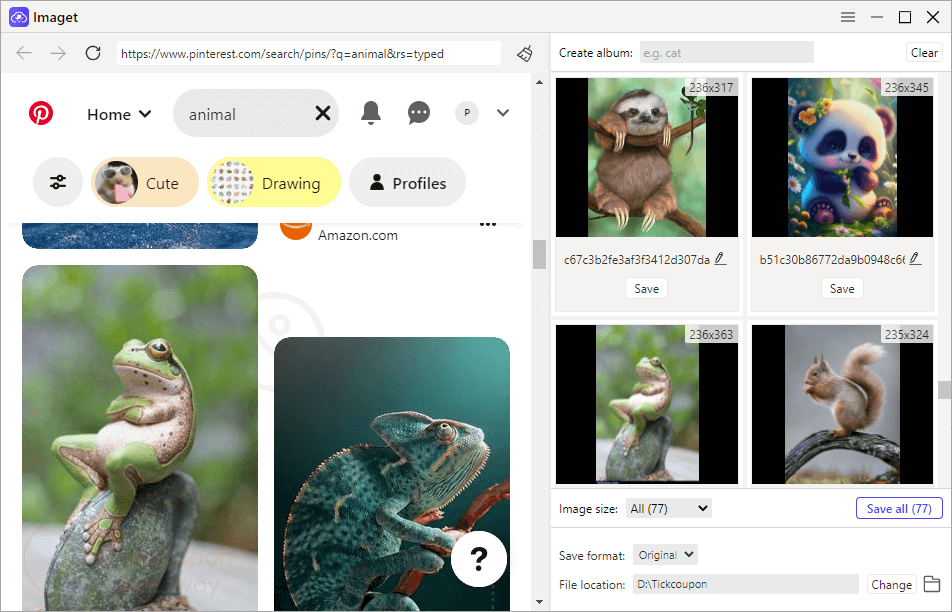Click the image list scrollbar thumb
The image size is (952, 612).
coord(945,390)
